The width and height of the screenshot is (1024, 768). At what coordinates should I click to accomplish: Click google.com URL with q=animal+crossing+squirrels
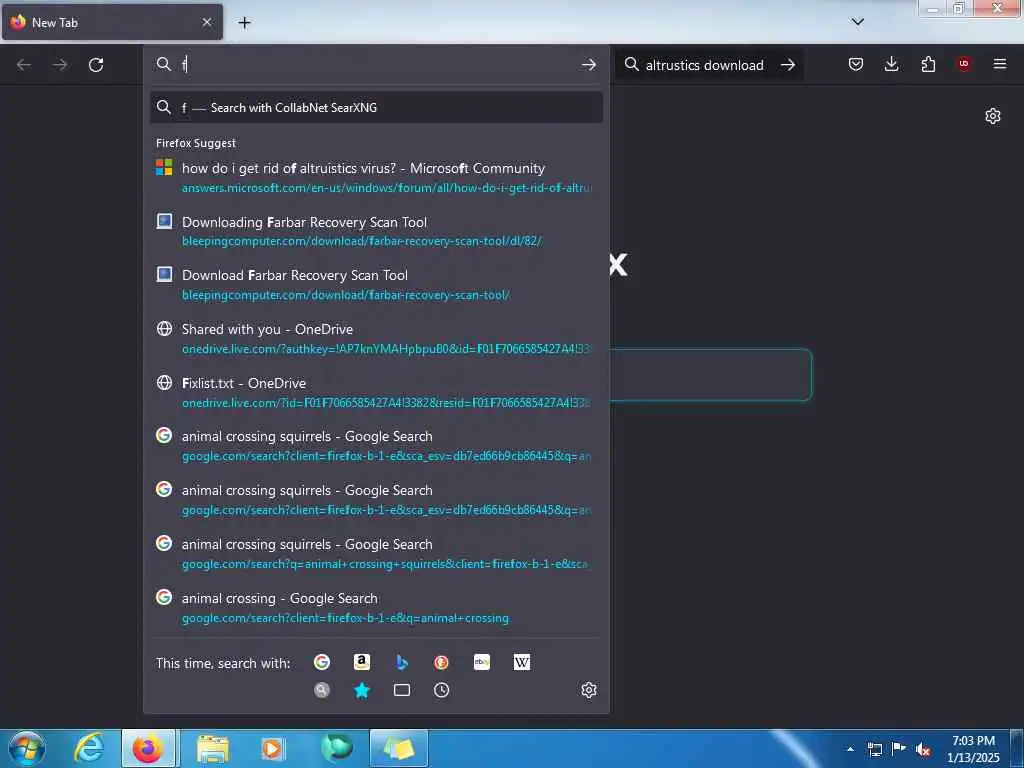click(x=385, y=564)
